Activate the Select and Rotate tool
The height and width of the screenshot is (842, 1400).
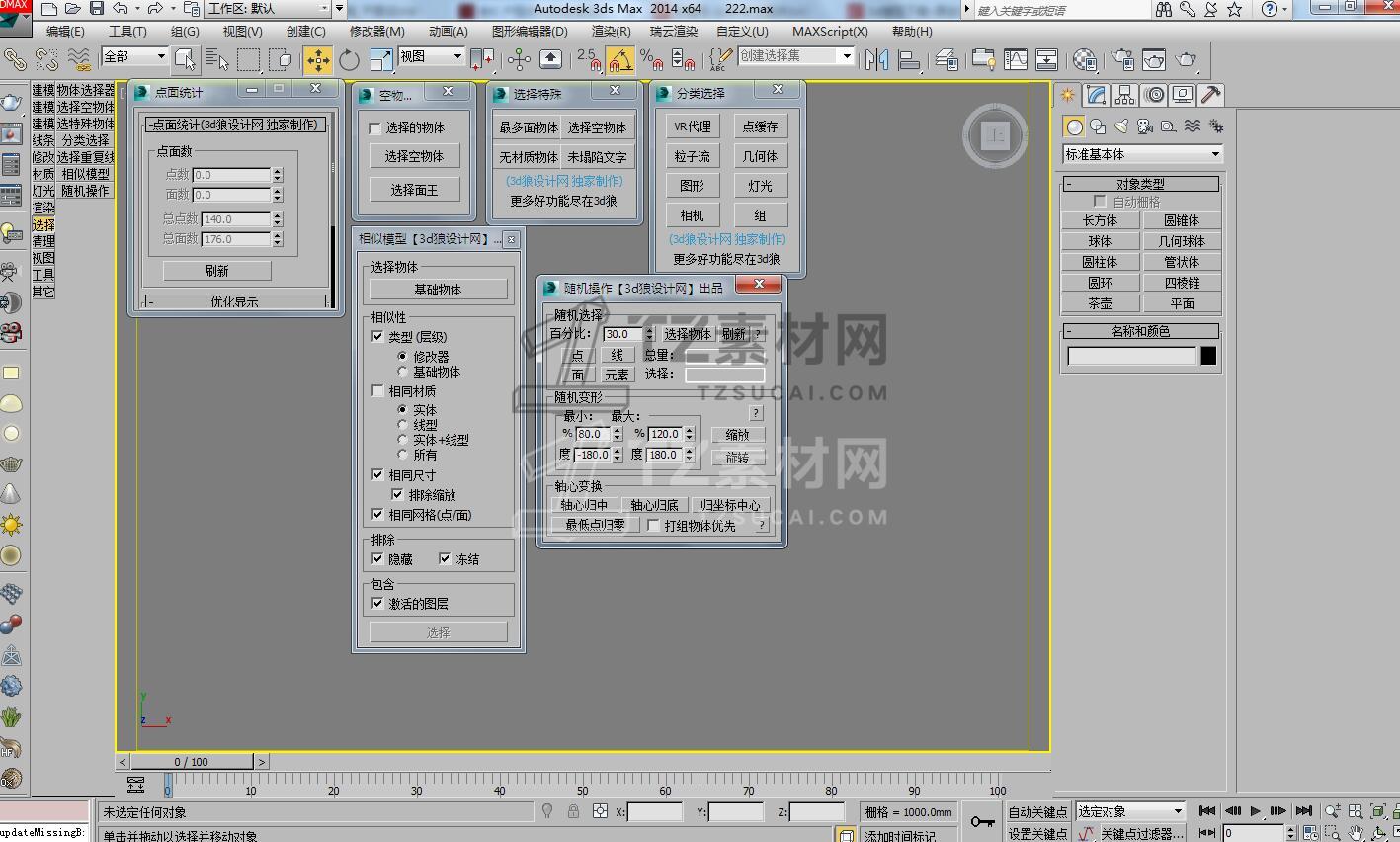pos(349,60)
